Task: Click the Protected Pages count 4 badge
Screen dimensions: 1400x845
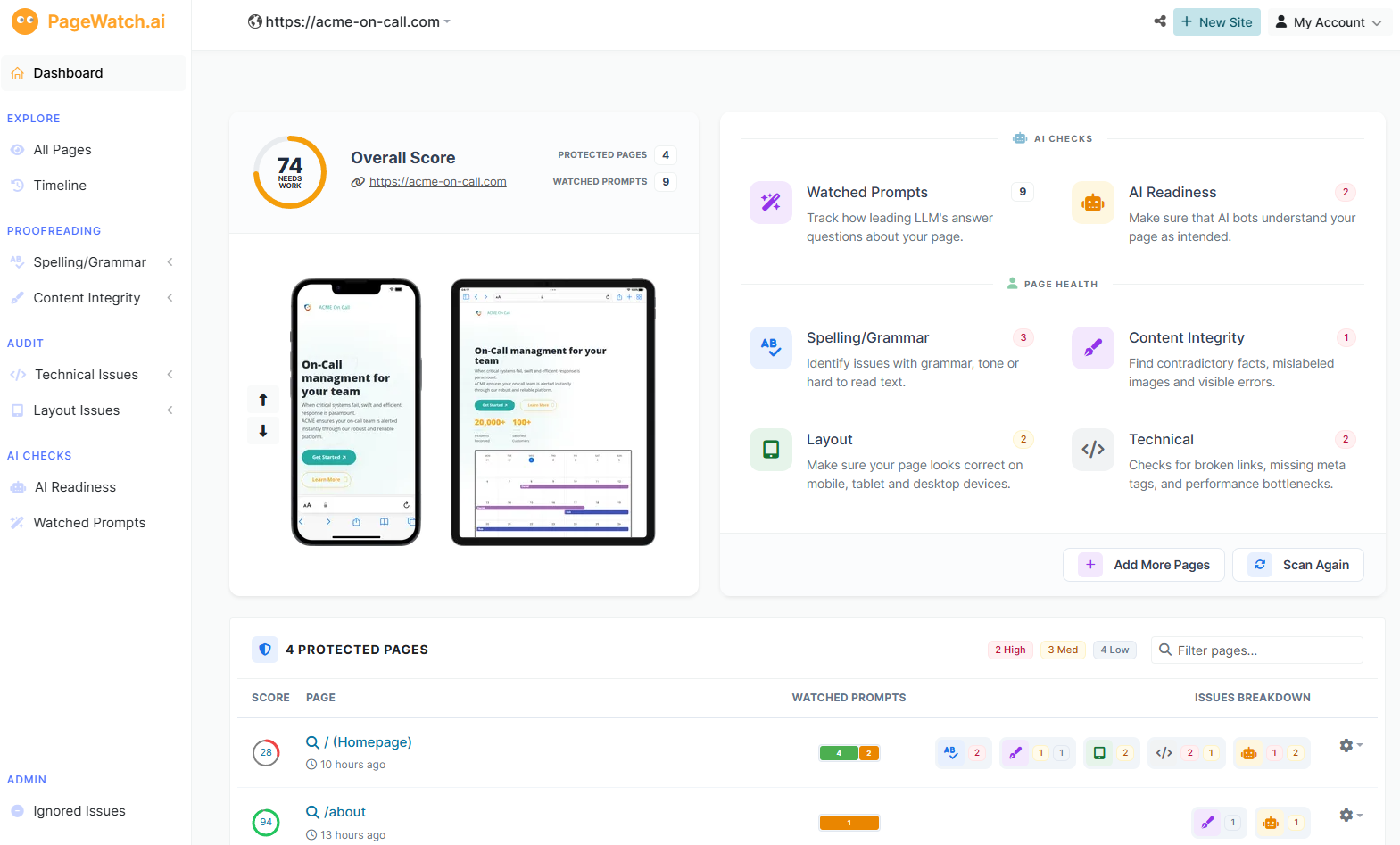Action: (x=666, y=155)
